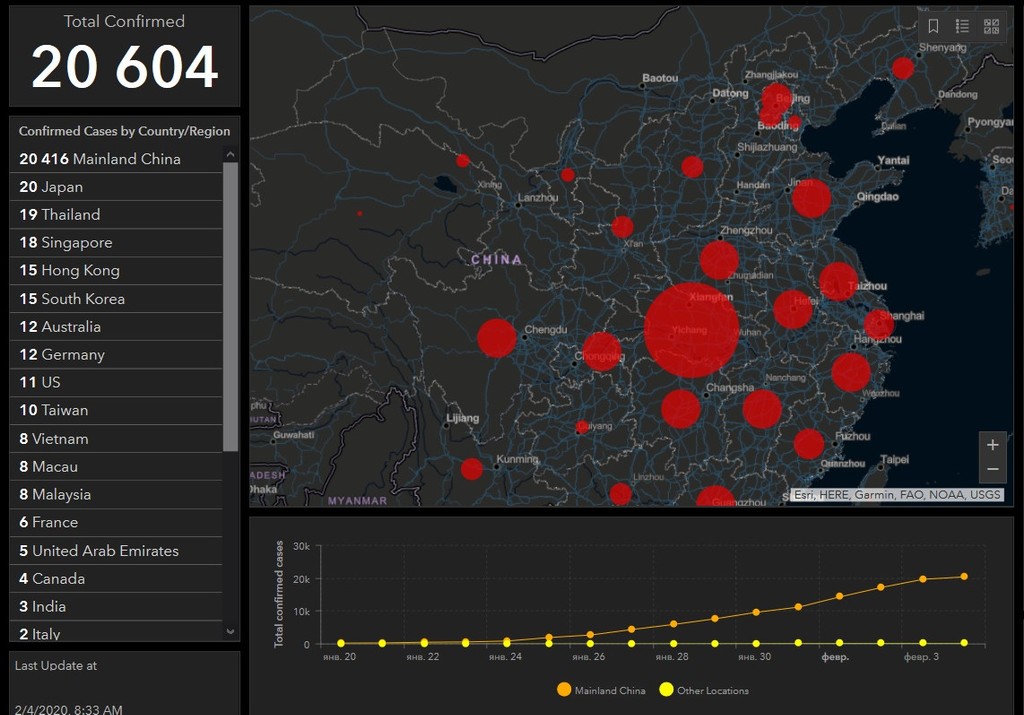Screen dimensions: 1024x715
Task: Open the bookmarks icon on map
Action: tap(933, 26)
